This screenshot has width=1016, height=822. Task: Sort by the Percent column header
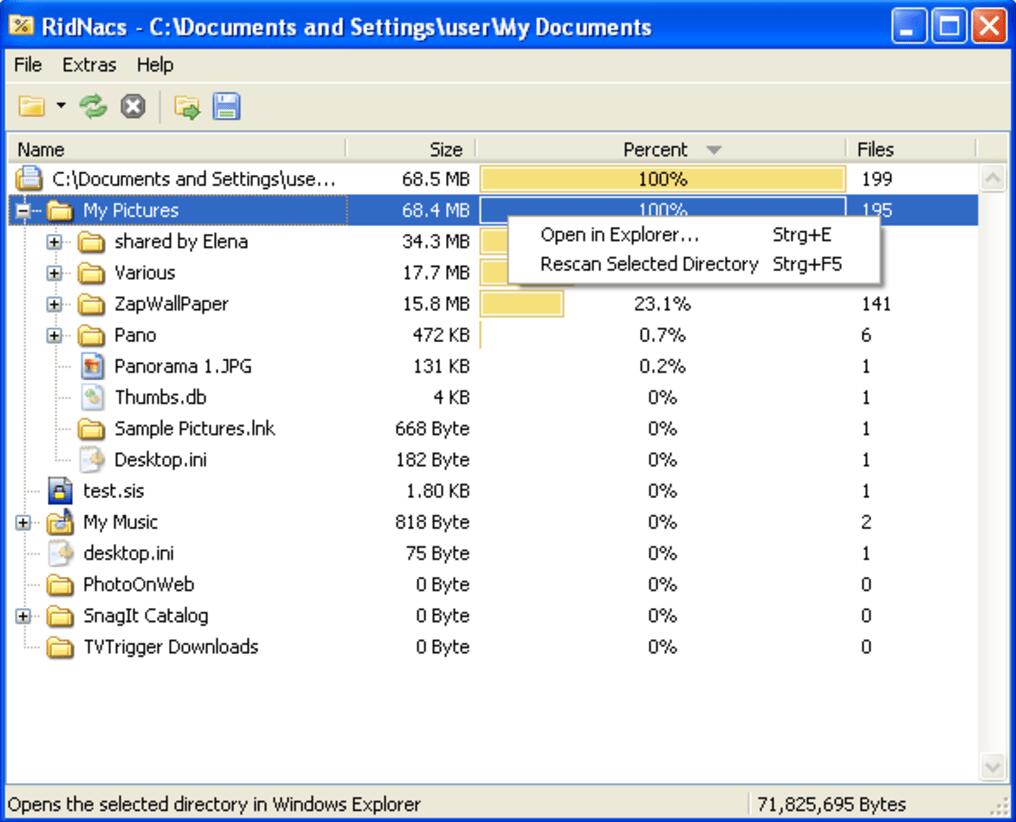656,149
